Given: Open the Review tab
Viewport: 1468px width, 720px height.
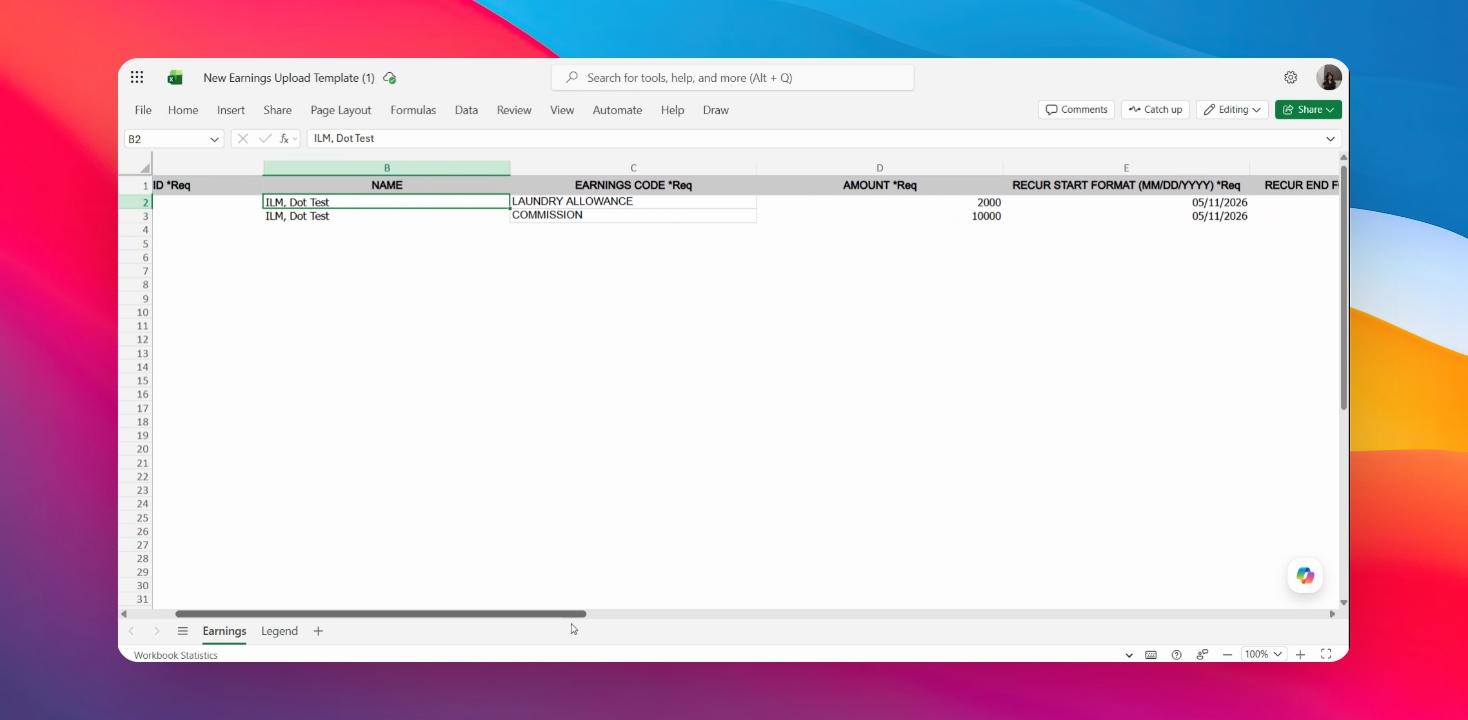Looking at the screenshot, I should point(514,110).
